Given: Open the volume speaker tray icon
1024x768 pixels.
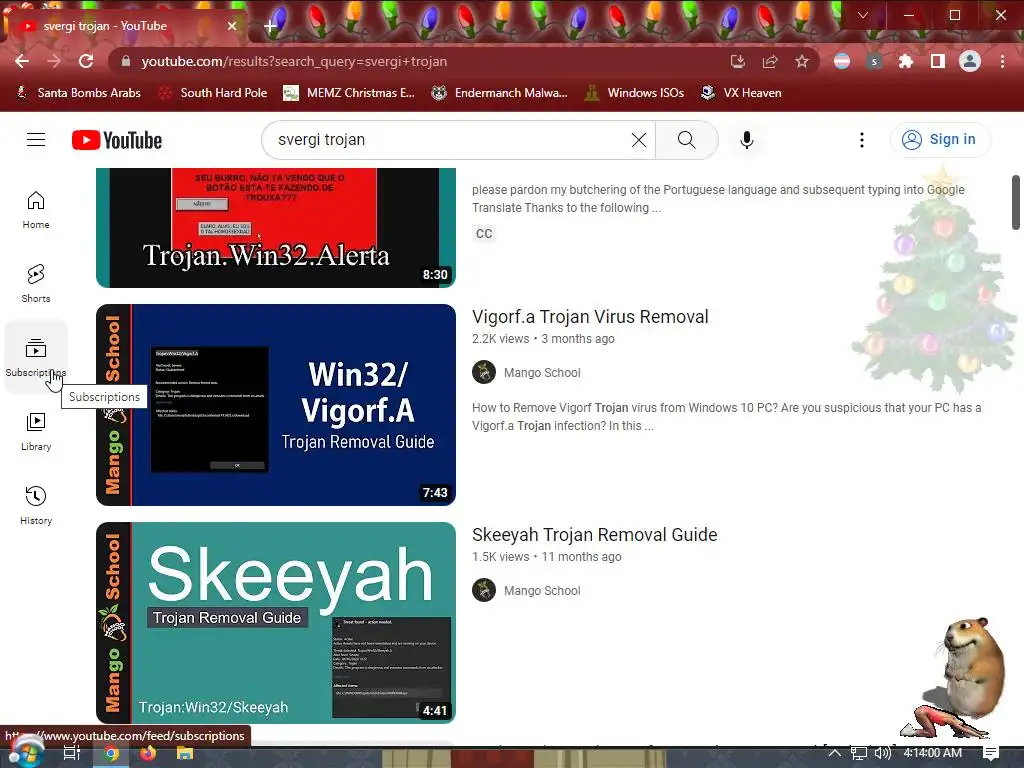Looking at the screenshot, I should click(x=882, y=753).
